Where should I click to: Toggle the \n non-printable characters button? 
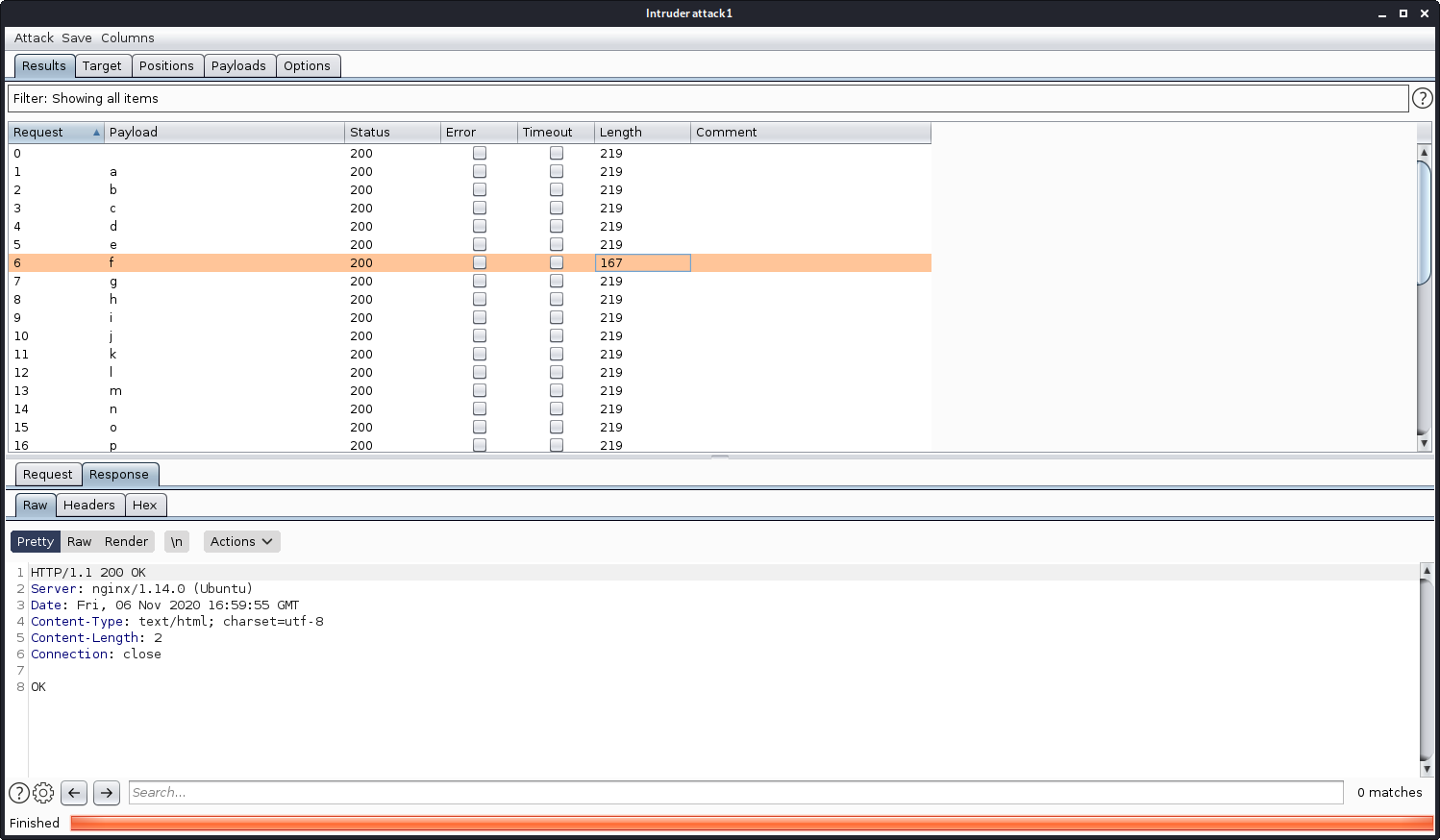point(177,542)
